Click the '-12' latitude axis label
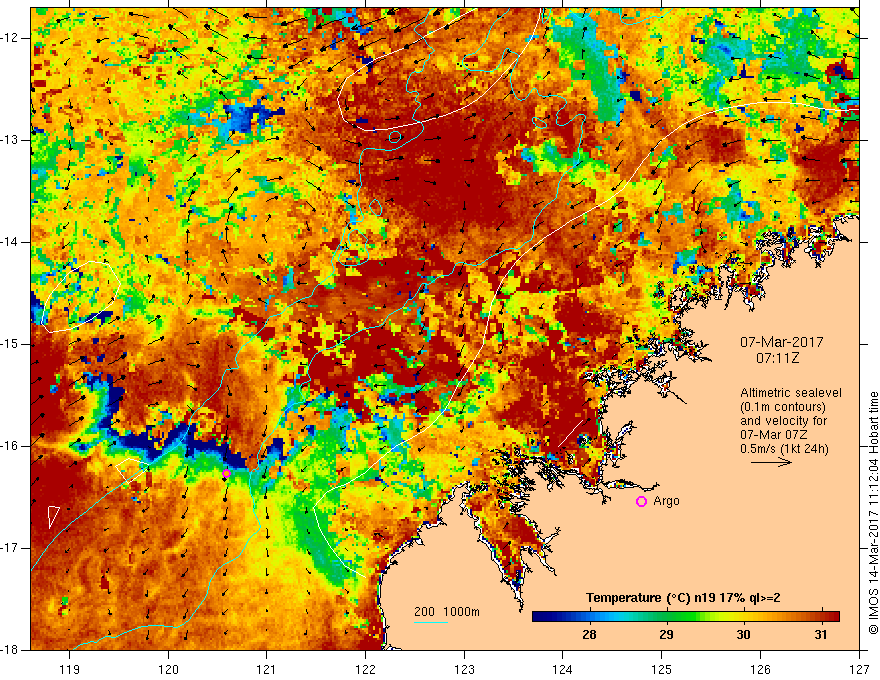The width and height of the screenshot is (880, 680). point(10,38)
